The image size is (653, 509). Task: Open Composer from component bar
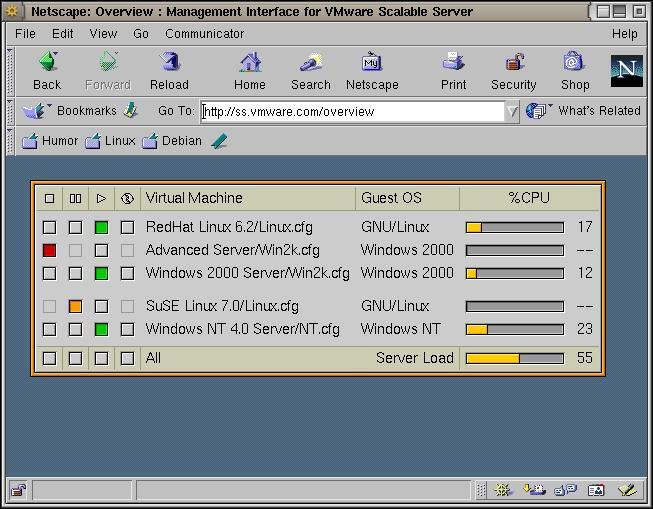(x=628, y=490)
